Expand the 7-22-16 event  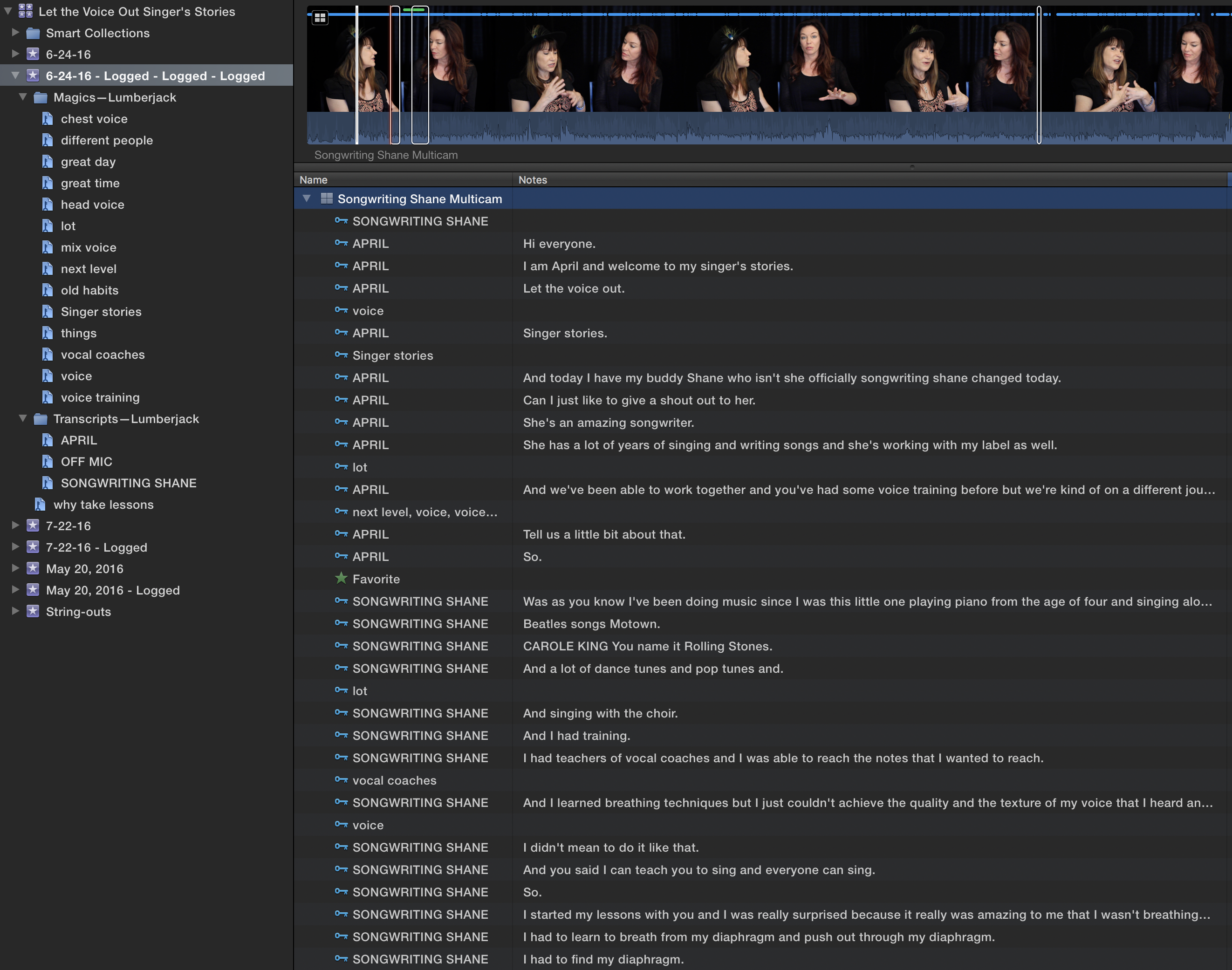15,526
